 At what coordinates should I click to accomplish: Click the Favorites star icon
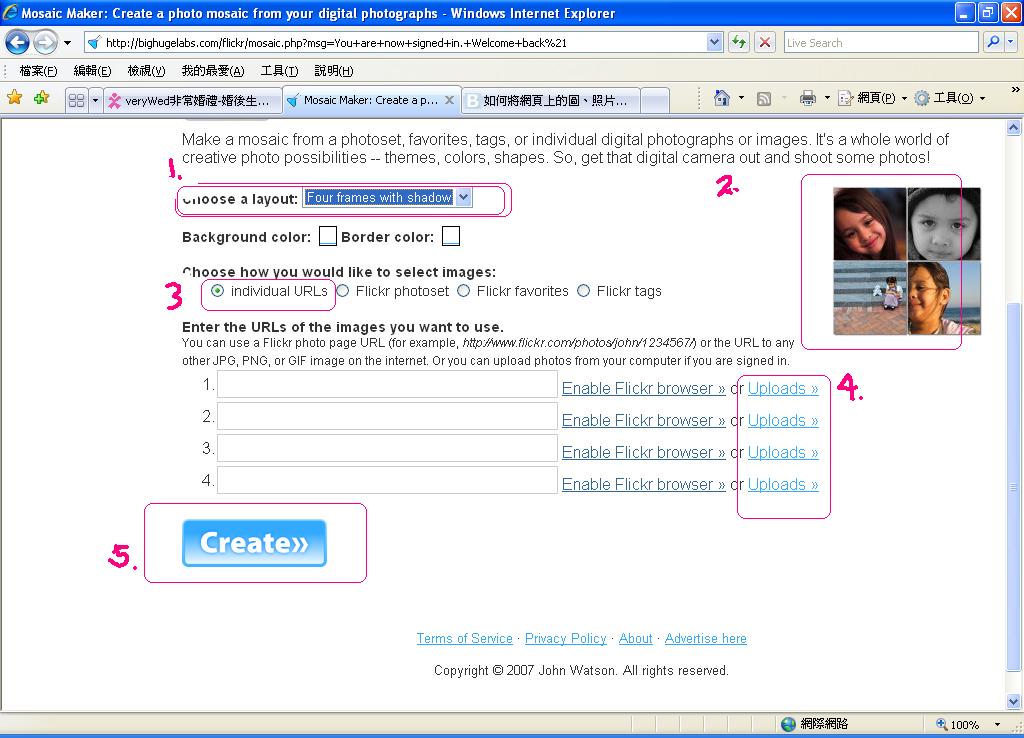pyautogui.click(x=14, y=98)
